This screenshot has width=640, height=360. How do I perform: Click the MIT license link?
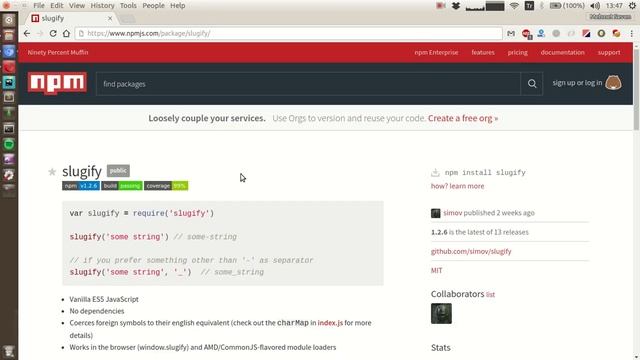pos(436,271)
